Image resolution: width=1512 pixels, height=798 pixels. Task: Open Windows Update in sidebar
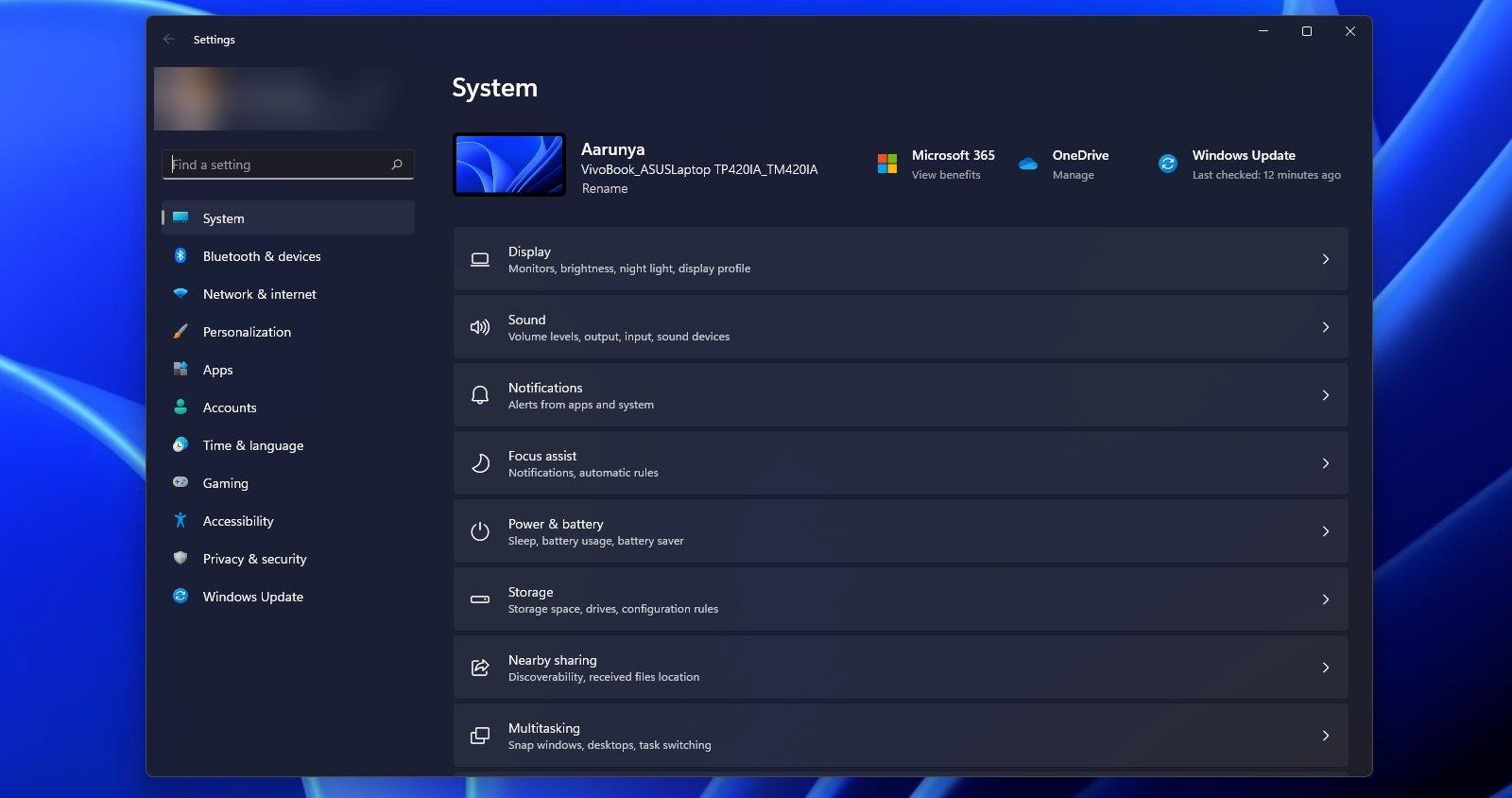(x=288, y=597)
